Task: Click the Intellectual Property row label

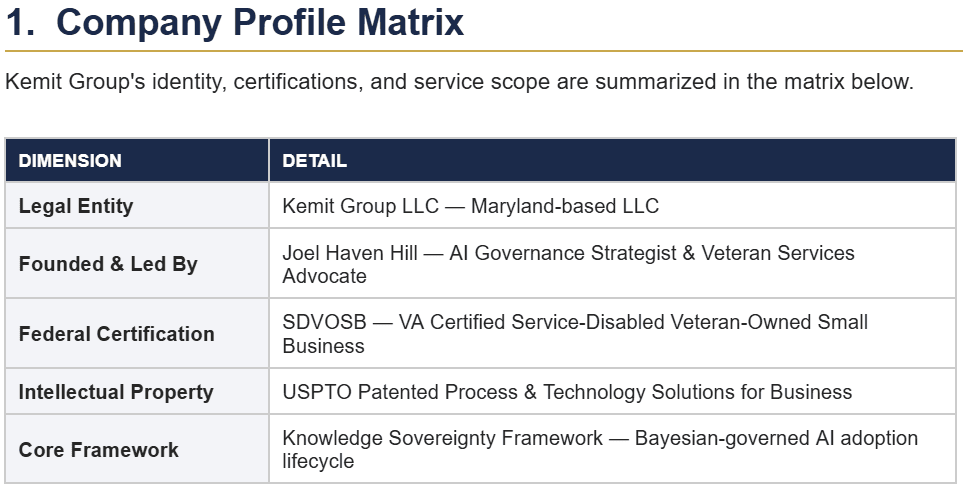Action: (115, 392)
